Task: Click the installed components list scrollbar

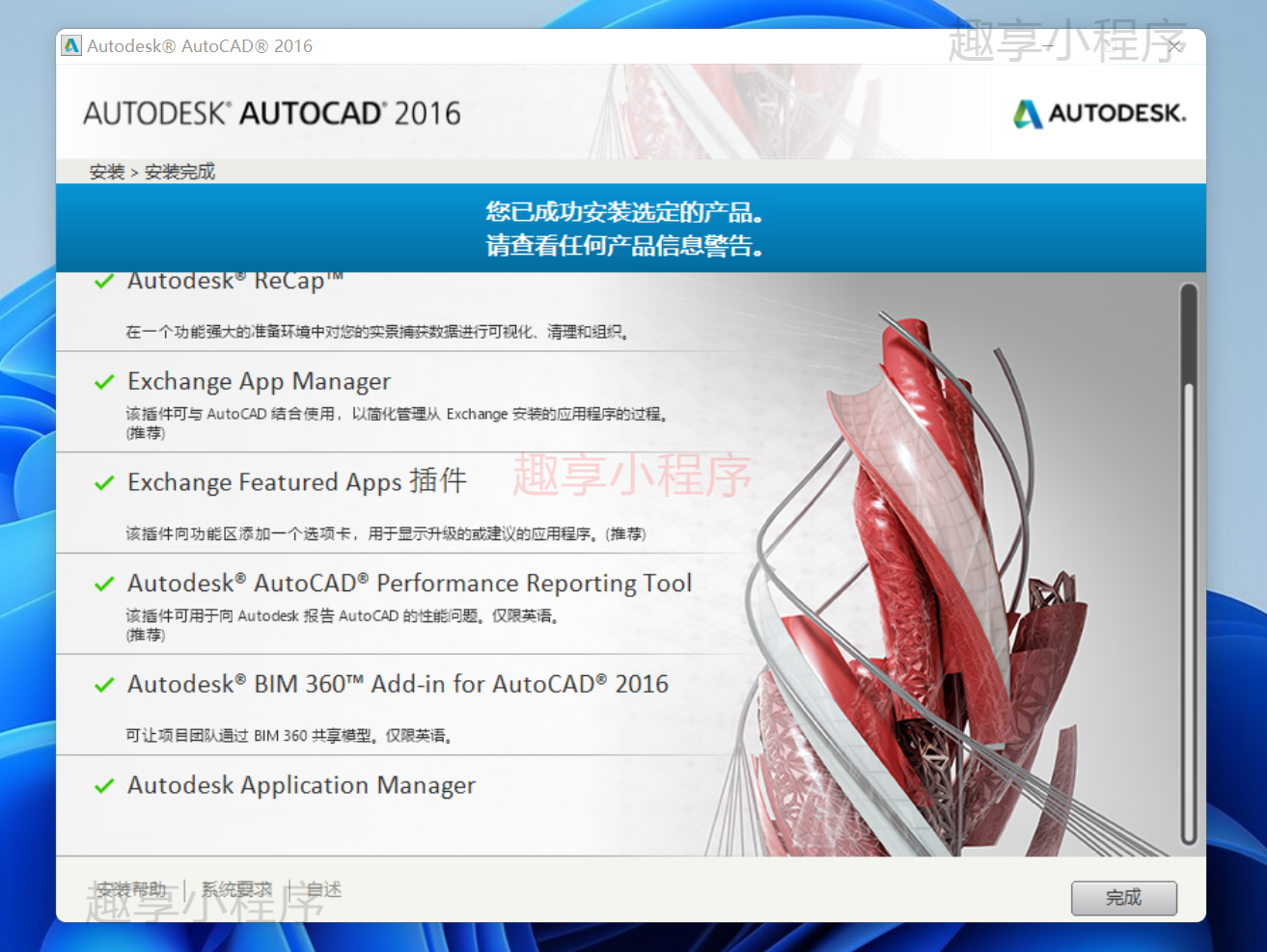Action: click(x=1189, y=564)
